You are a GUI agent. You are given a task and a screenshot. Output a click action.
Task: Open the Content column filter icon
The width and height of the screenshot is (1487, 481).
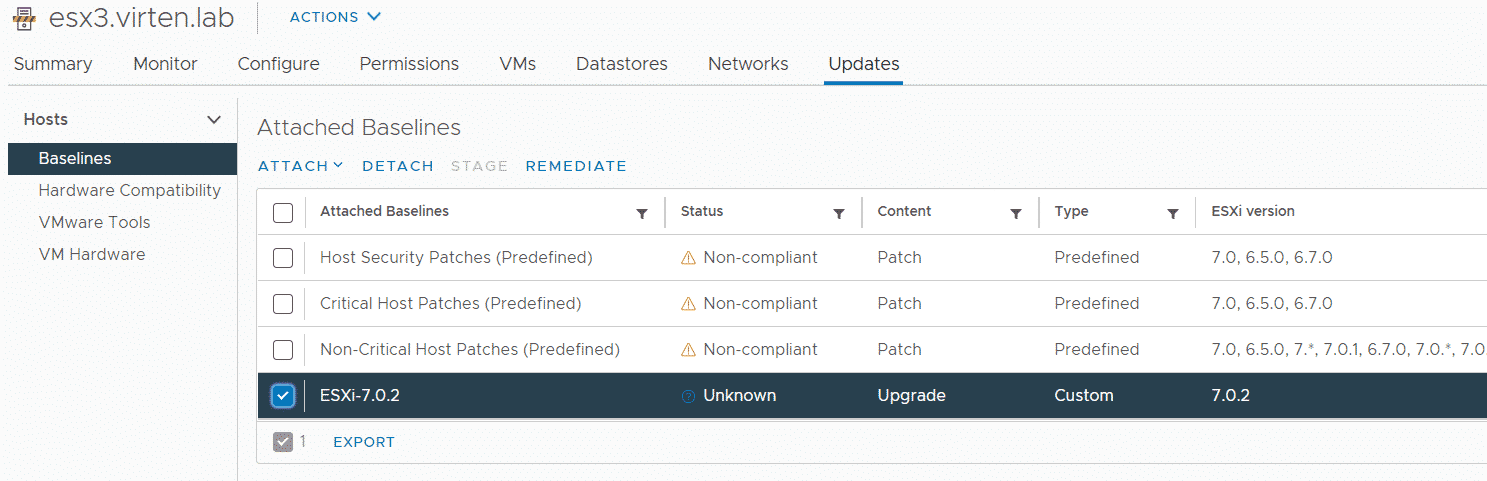click(1016, 213)
